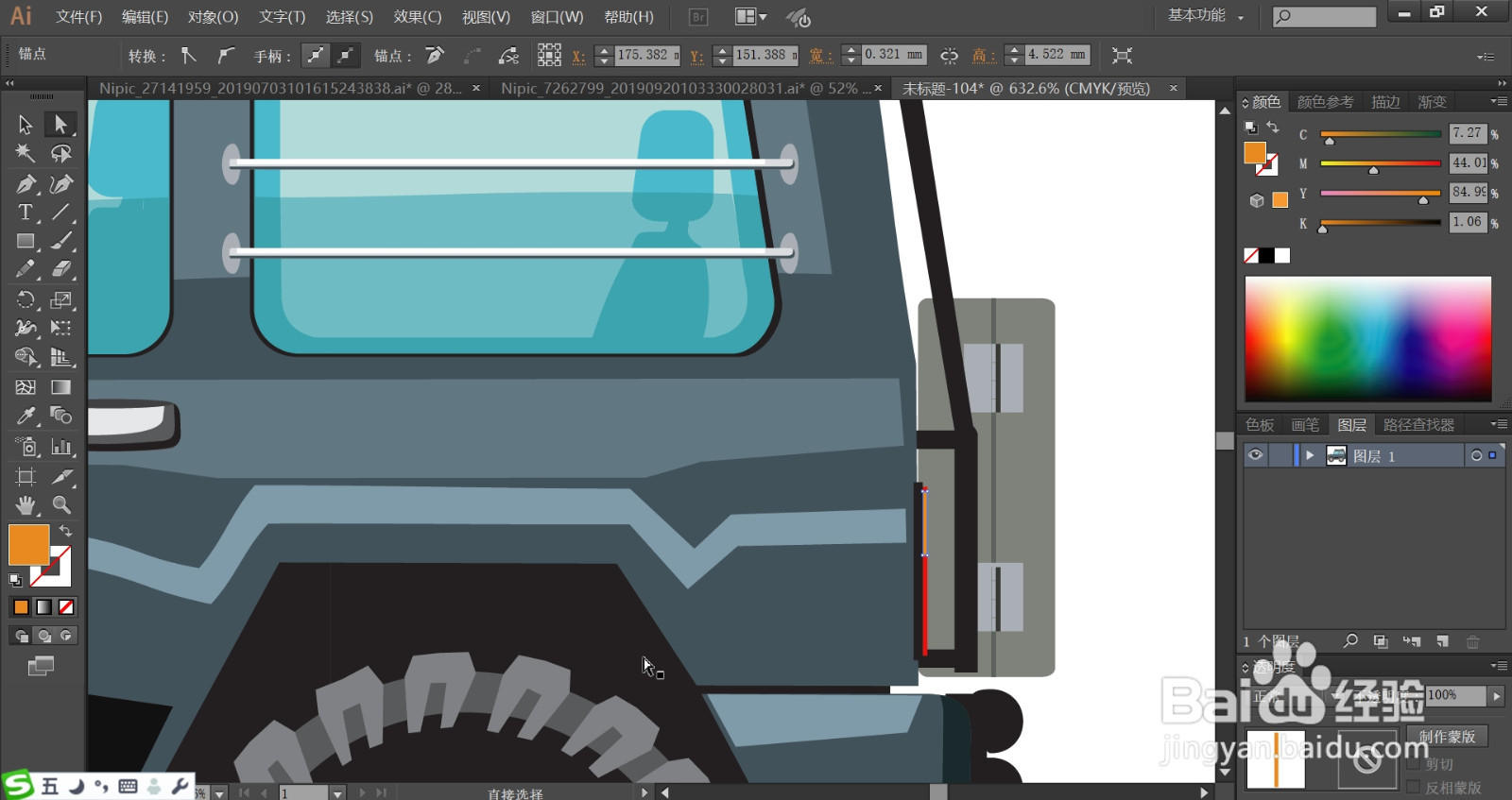Open the Transparency panel options menu
This screenshot has width=1512, height=800.
1498,666
